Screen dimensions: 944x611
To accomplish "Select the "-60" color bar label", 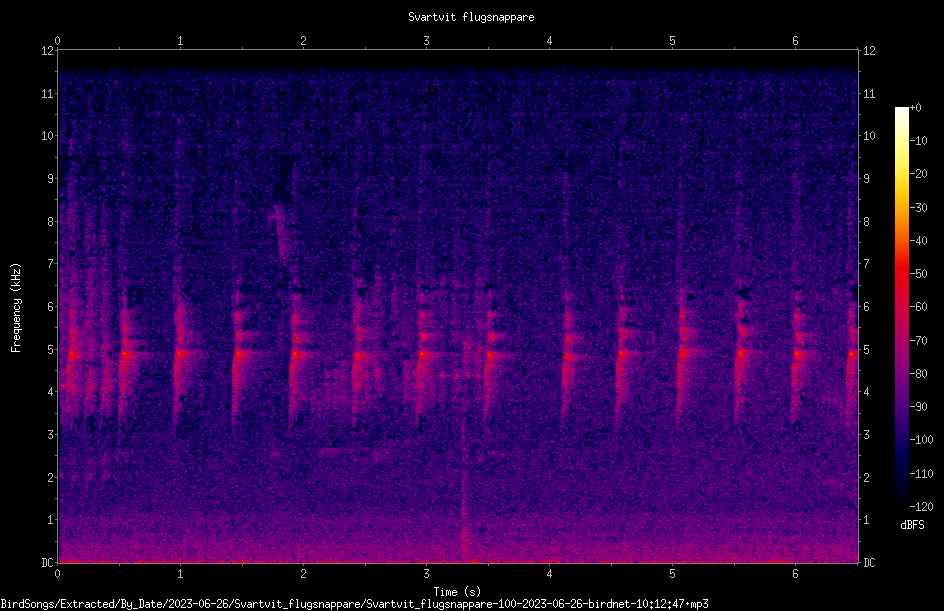I will 919,307.
